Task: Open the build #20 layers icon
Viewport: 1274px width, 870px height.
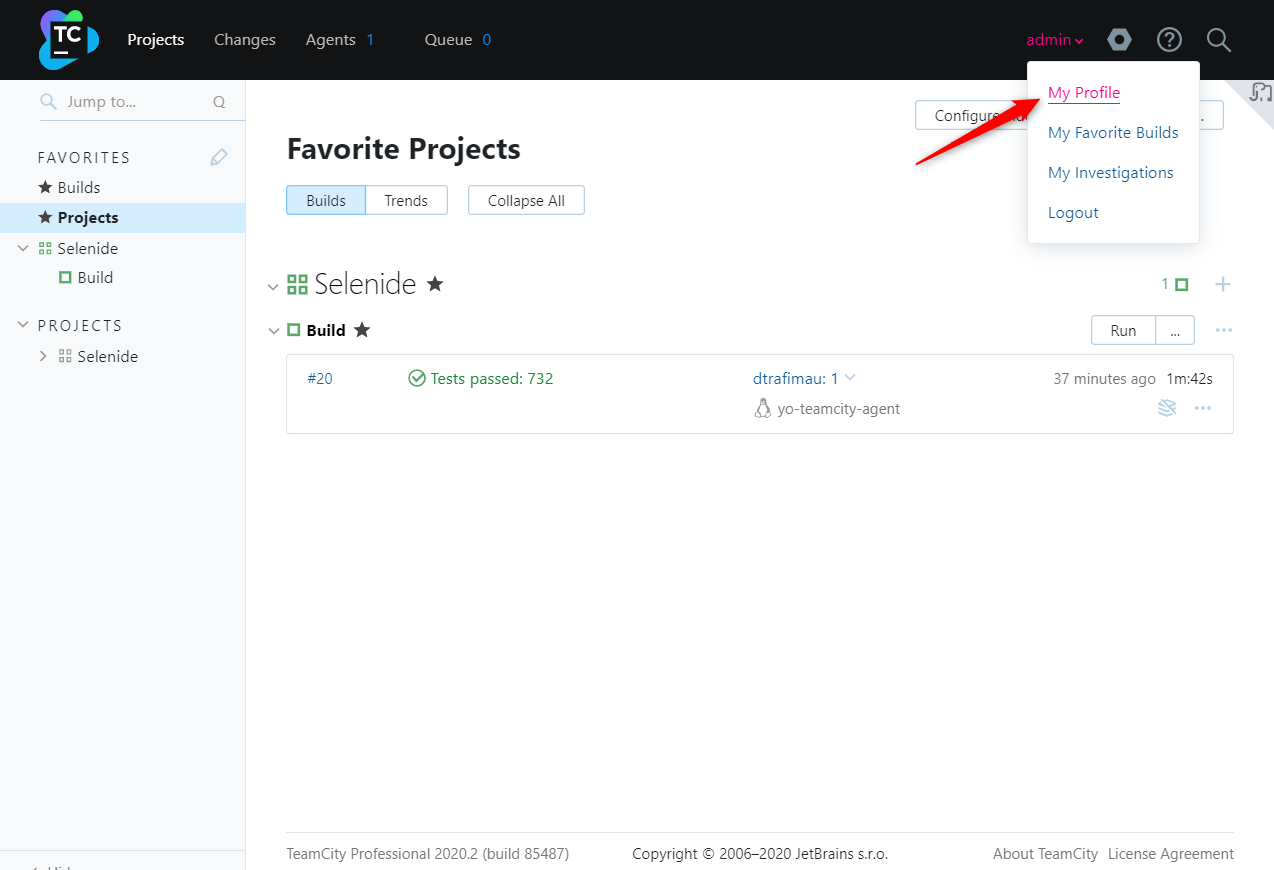Action: click(x=1167, y=408)
